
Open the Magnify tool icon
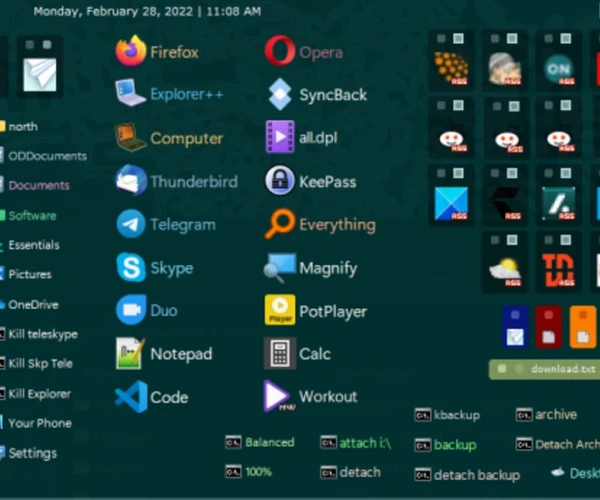click(x=280, y=267)
